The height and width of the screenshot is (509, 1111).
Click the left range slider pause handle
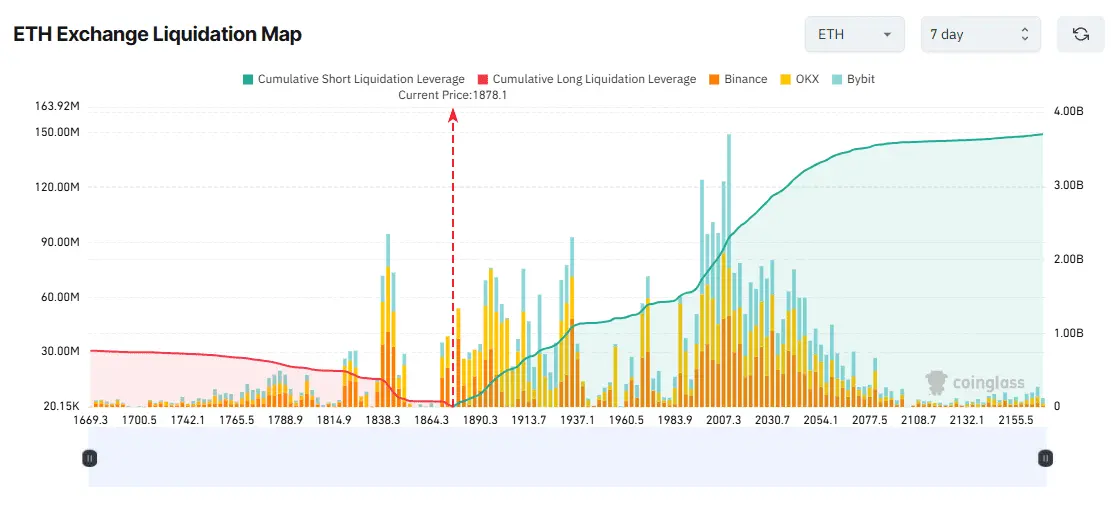tap(89, 458)
